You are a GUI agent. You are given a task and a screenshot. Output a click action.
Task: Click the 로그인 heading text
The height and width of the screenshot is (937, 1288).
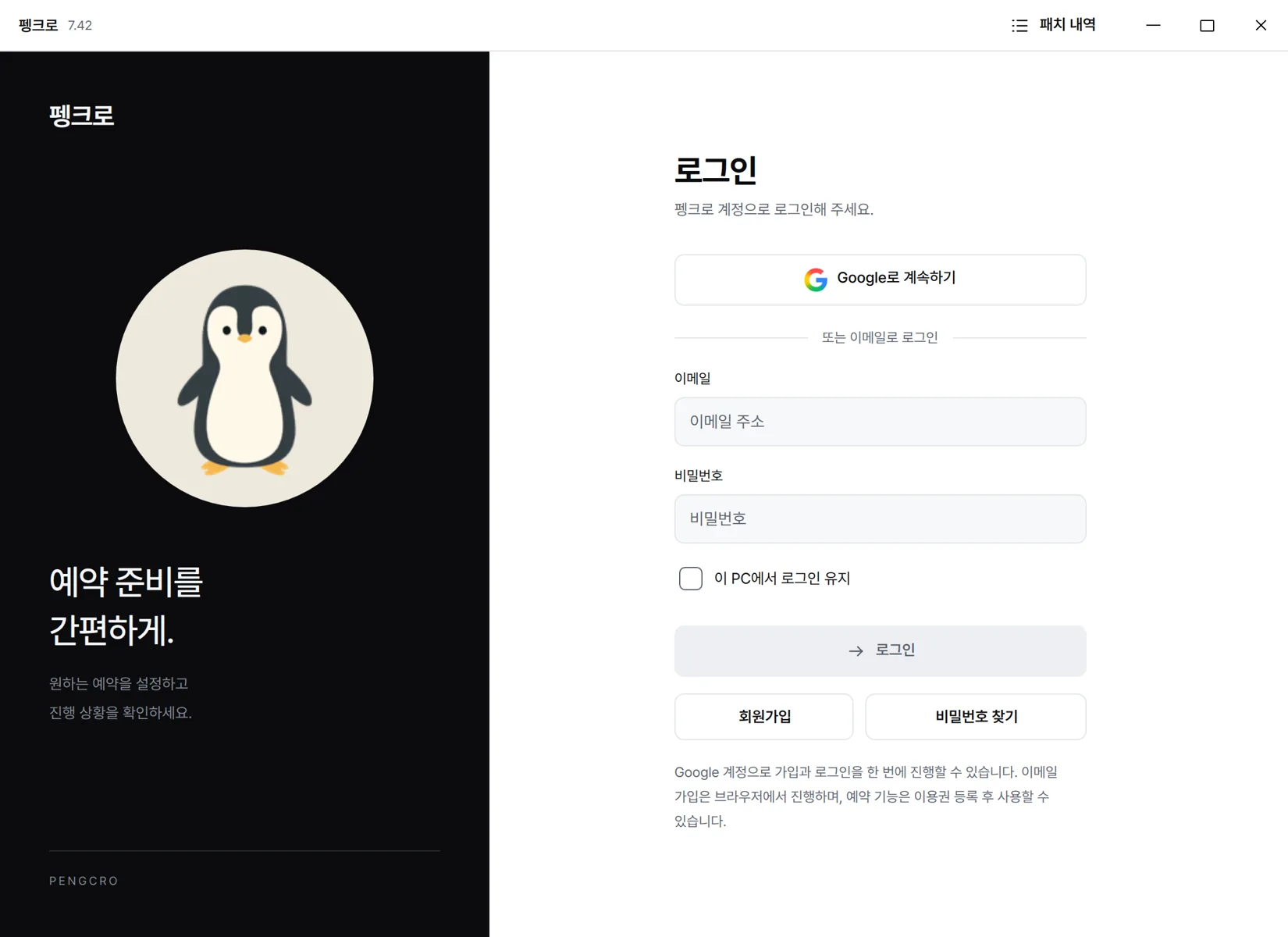tap(716, 169)
